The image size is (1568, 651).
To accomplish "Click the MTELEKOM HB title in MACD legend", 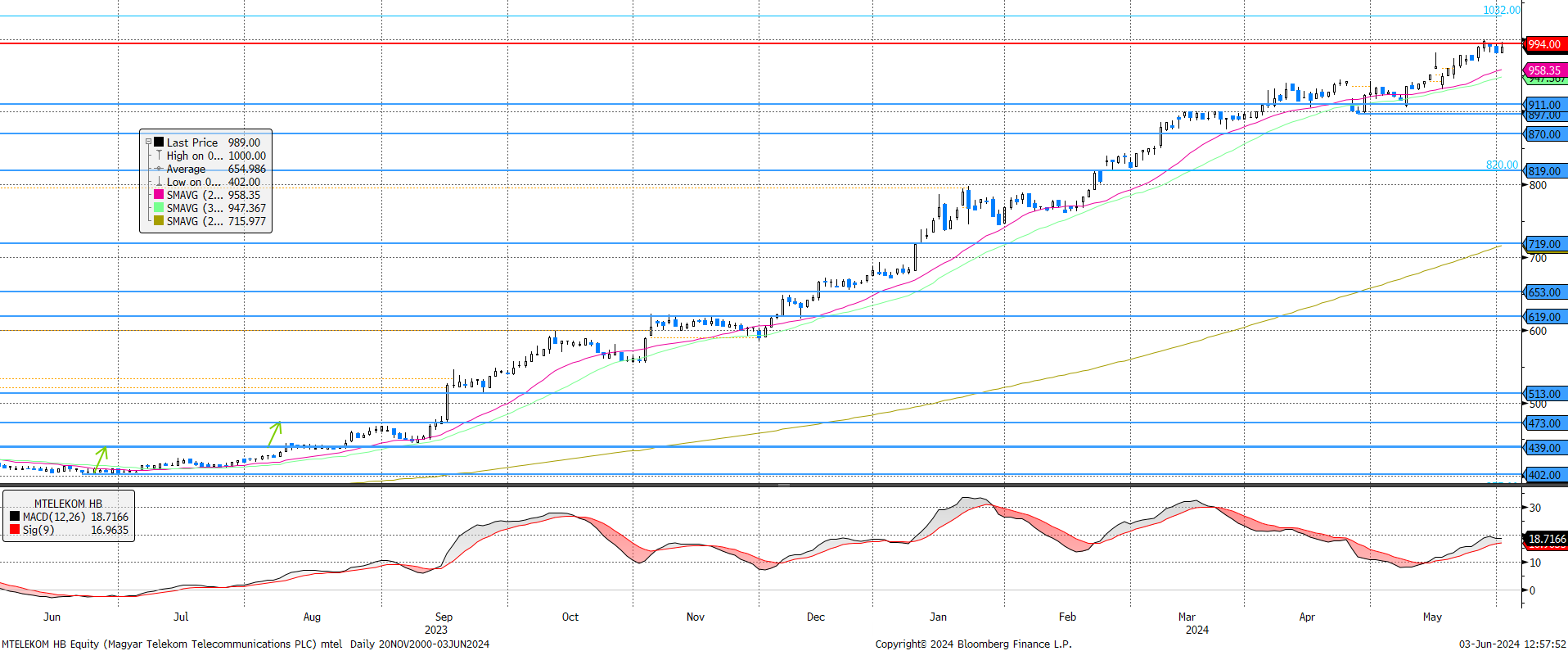I will (x=68, y=503).
